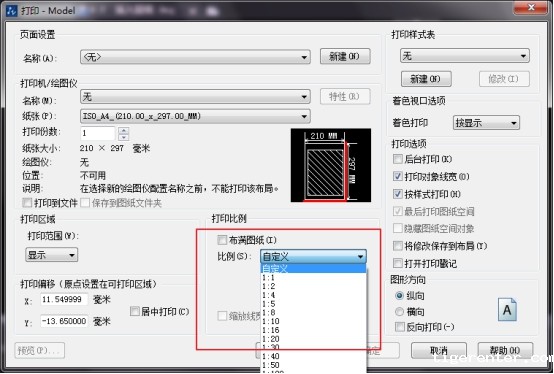The height and width of the screenshot is (374, 554).
Task: Click the application icon in title bar
Action: point(12,10)
